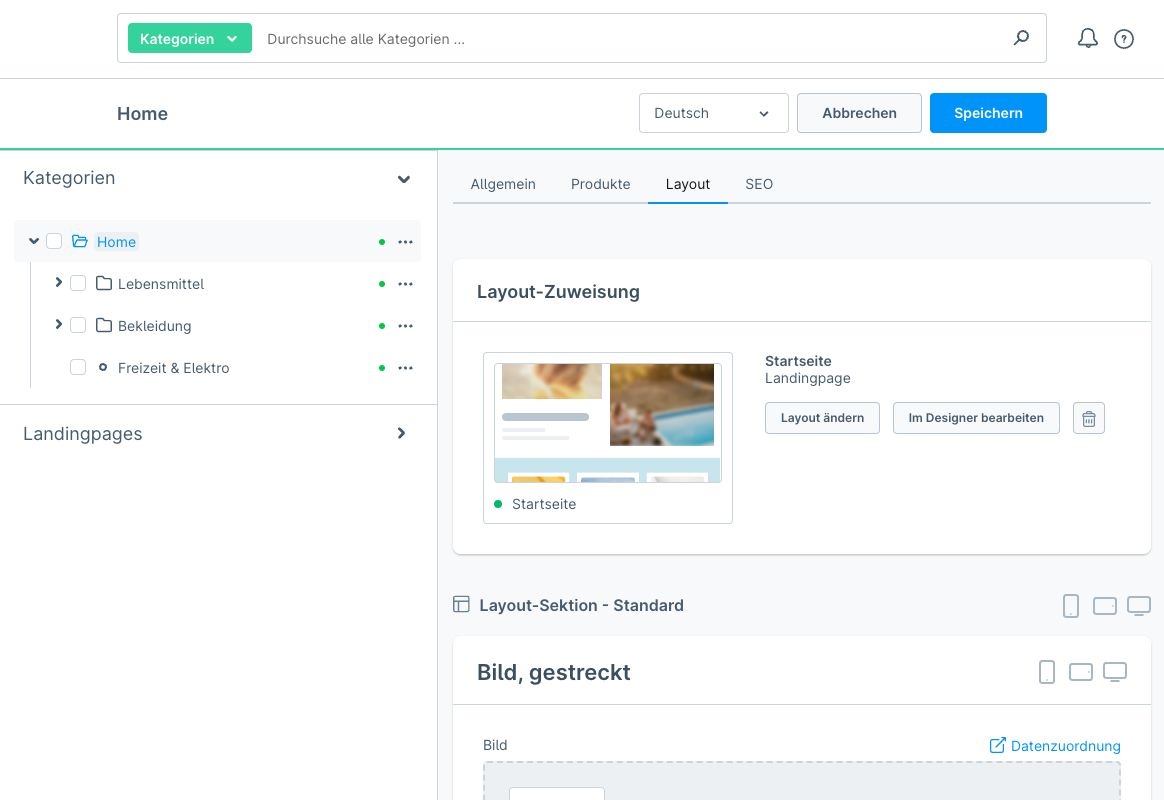The image size is (1164, 800).
Task: Expand the Bekleidung tree node
Action: pyautogui.click(x=58, y=325)
